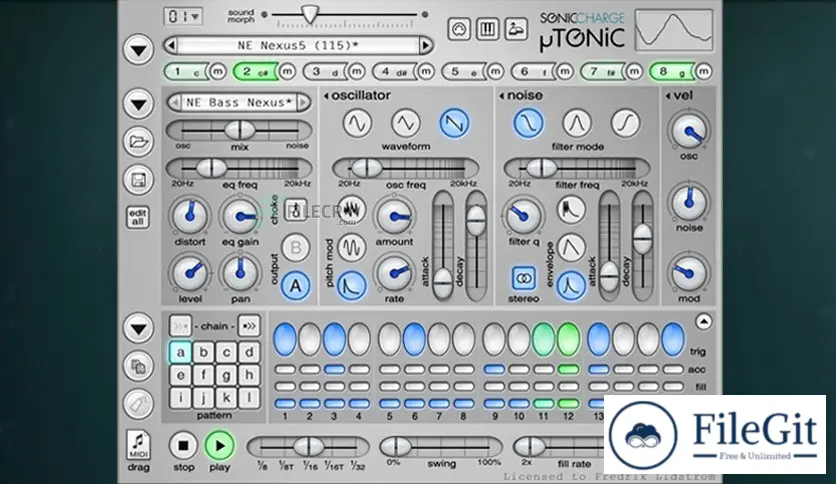Select pattern l
This screenshot has height=484, width=836.
[x=249, y=397]
